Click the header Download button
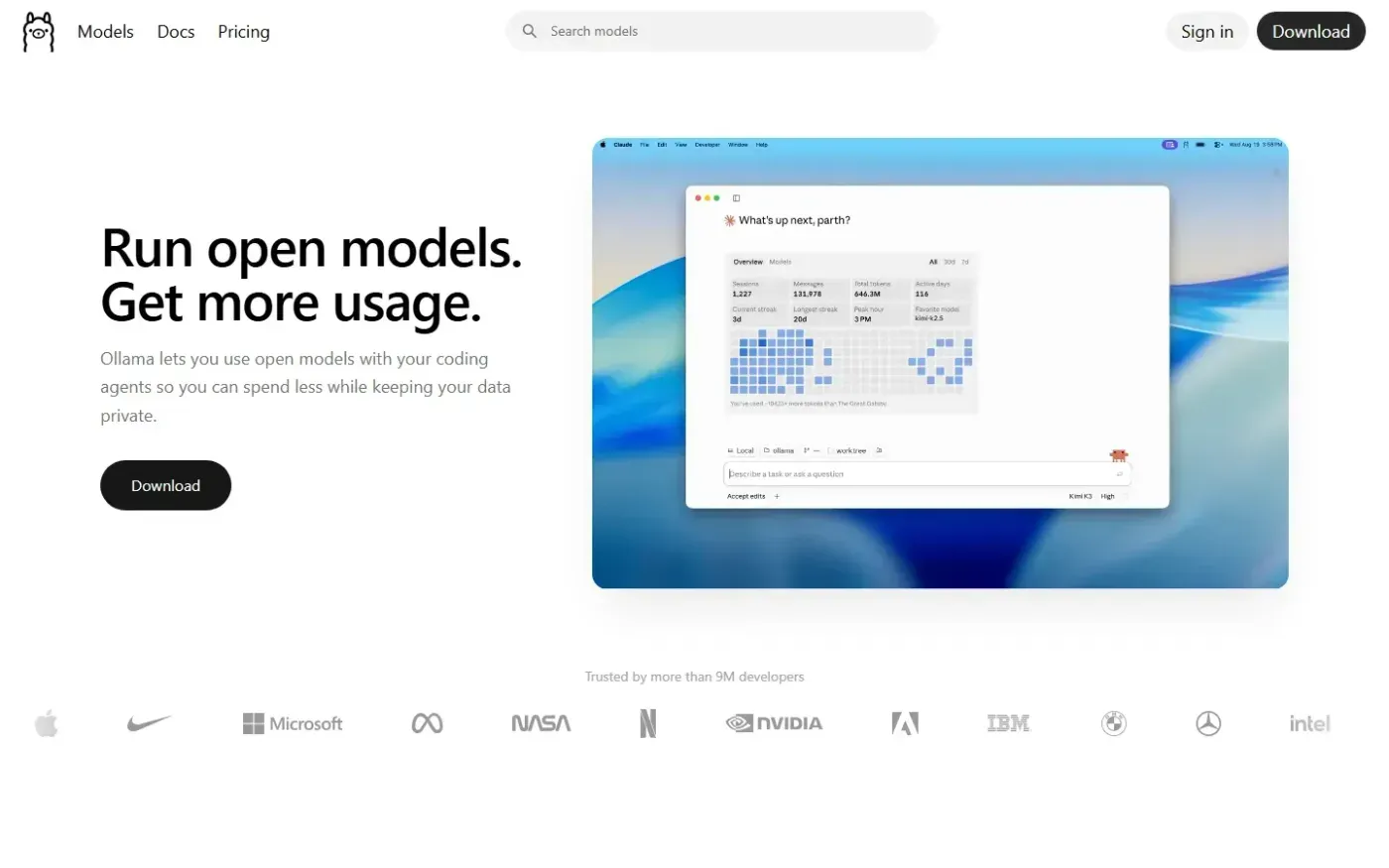The width and height of the screenshot is (1389, 868). pyautogui.click(x=1311, y=32)
